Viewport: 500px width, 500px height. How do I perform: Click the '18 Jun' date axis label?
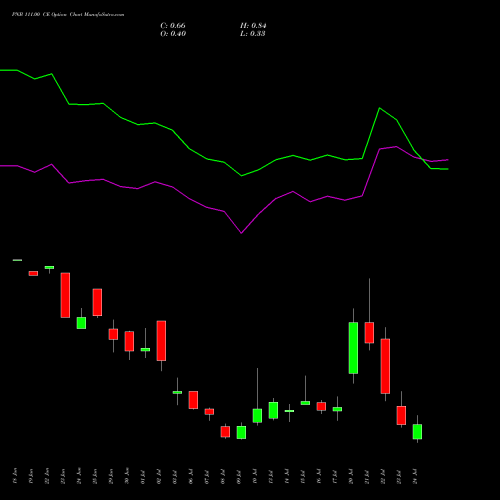click(x=15, y=476)
